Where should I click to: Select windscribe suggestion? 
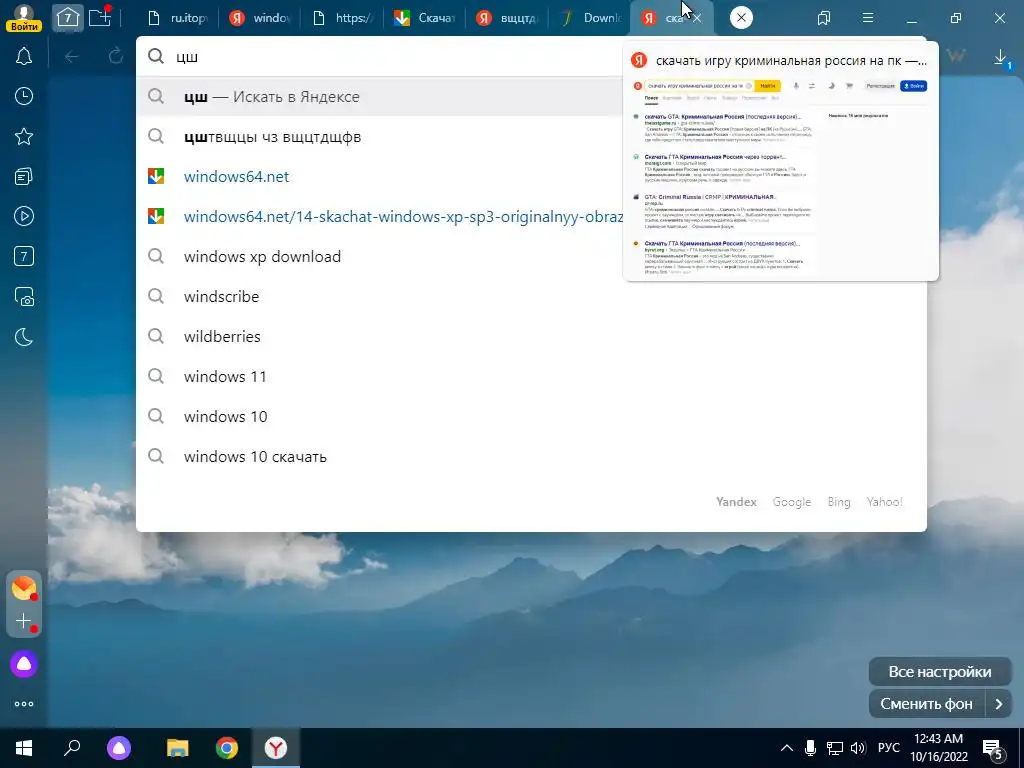click(531, 296)
